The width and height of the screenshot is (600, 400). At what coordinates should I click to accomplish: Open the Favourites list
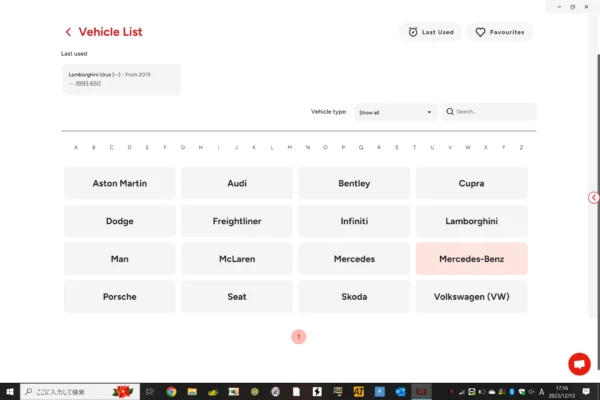[500, 32]
